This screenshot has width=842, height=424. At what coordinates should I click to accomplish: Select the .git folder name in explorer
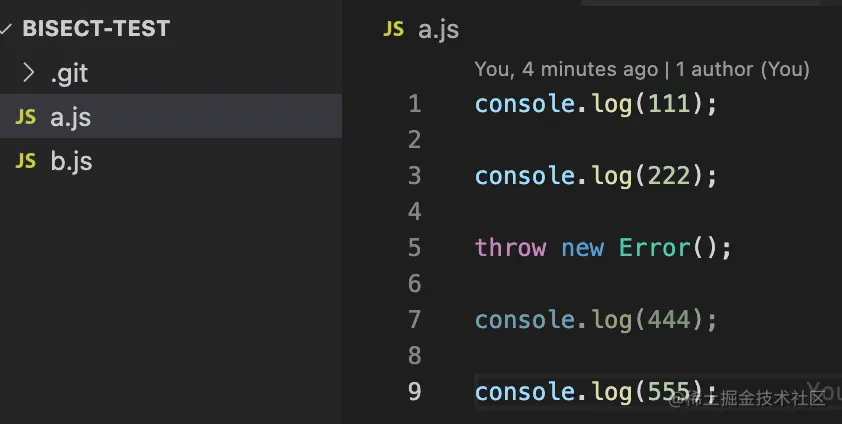pos(70,73)
